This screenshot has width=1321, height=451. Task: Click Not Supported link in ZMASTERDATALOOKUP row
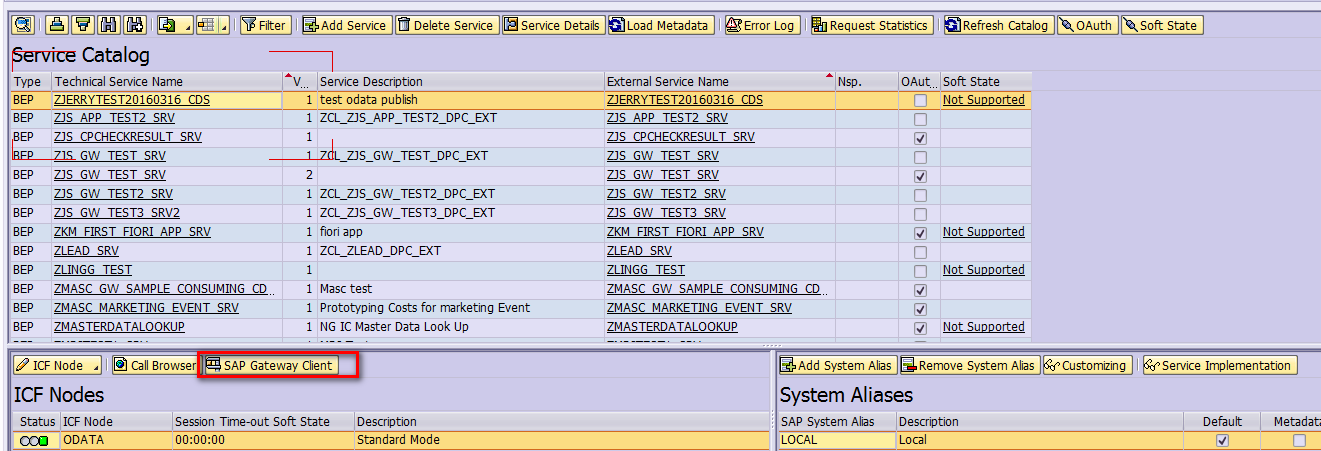984,327
